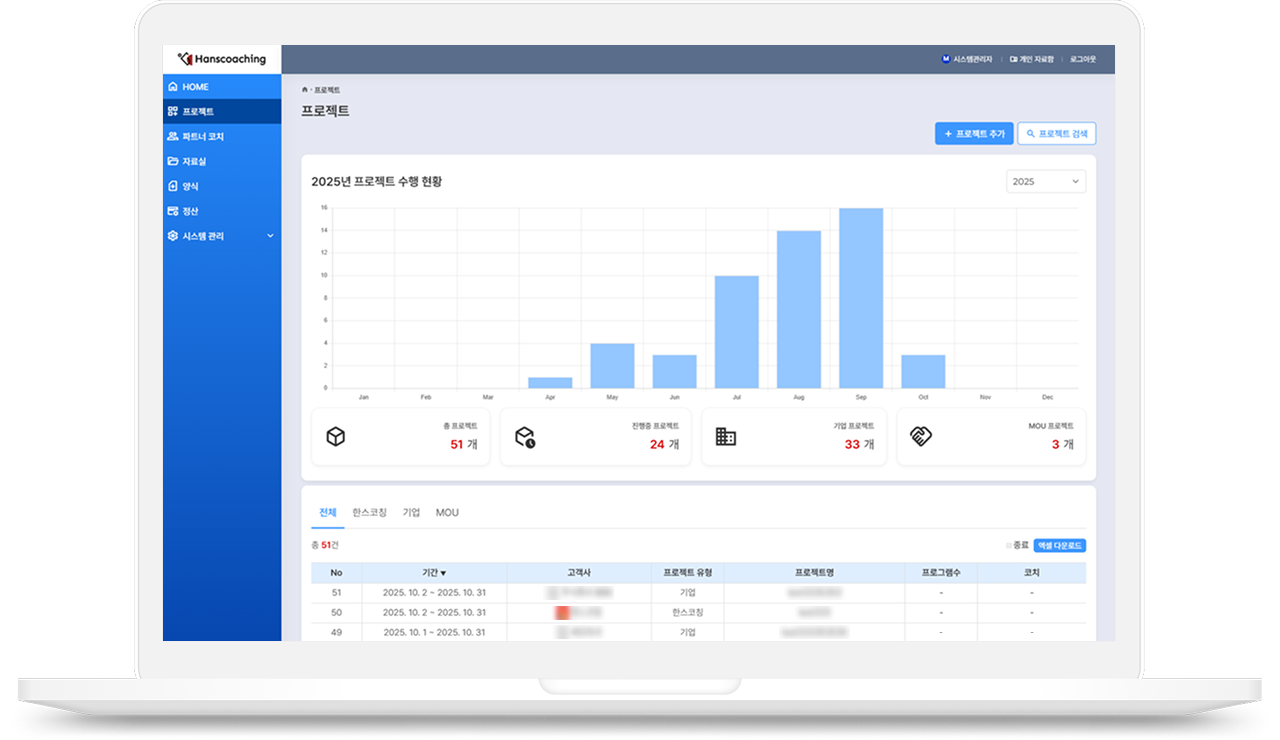
Task: Open the 2025 year dropdown
Action: coord(1045,181)
